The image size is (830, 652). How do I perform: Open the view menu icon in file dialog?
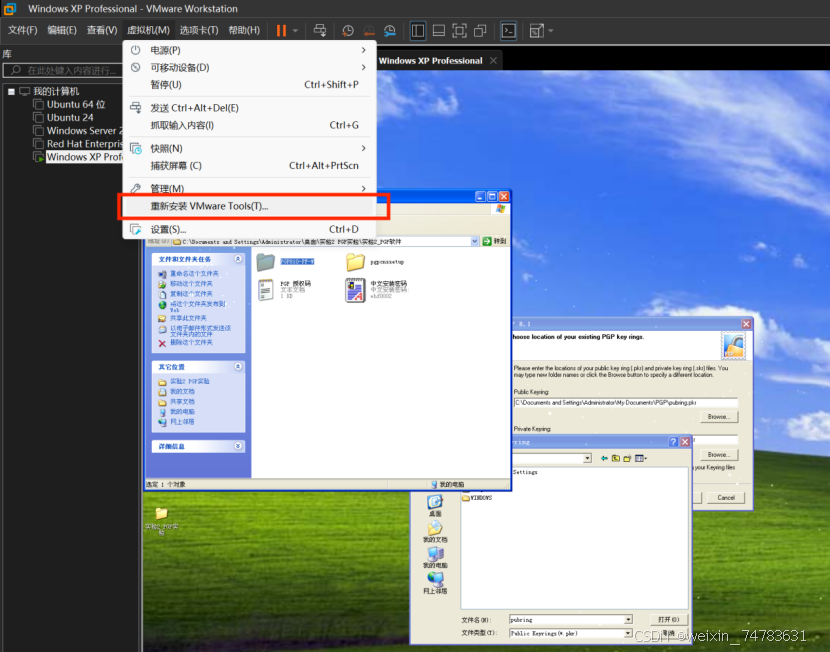[640, 458]
